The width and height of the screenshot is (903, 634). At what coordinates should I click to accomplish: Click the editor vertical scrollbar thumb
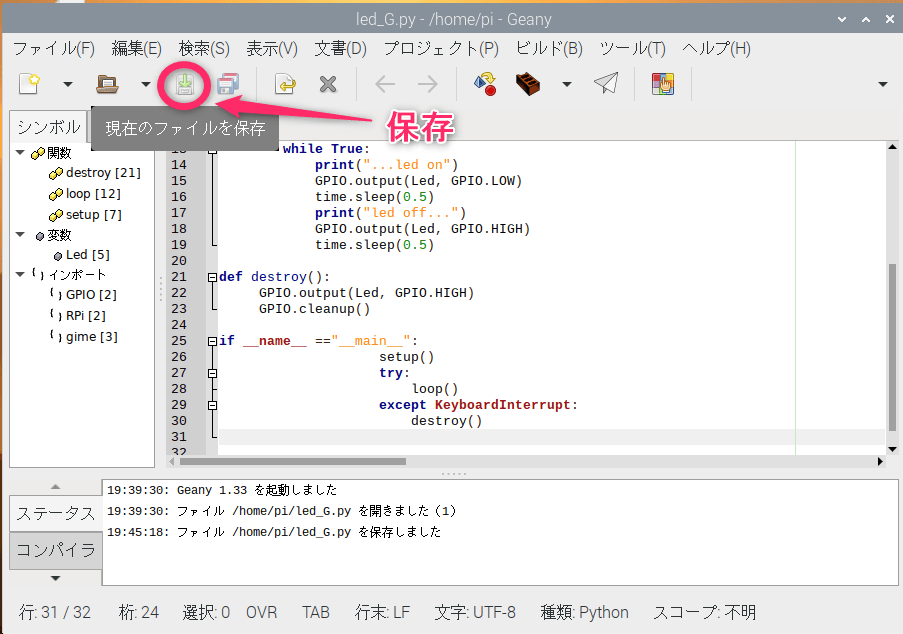pos(892,347)
